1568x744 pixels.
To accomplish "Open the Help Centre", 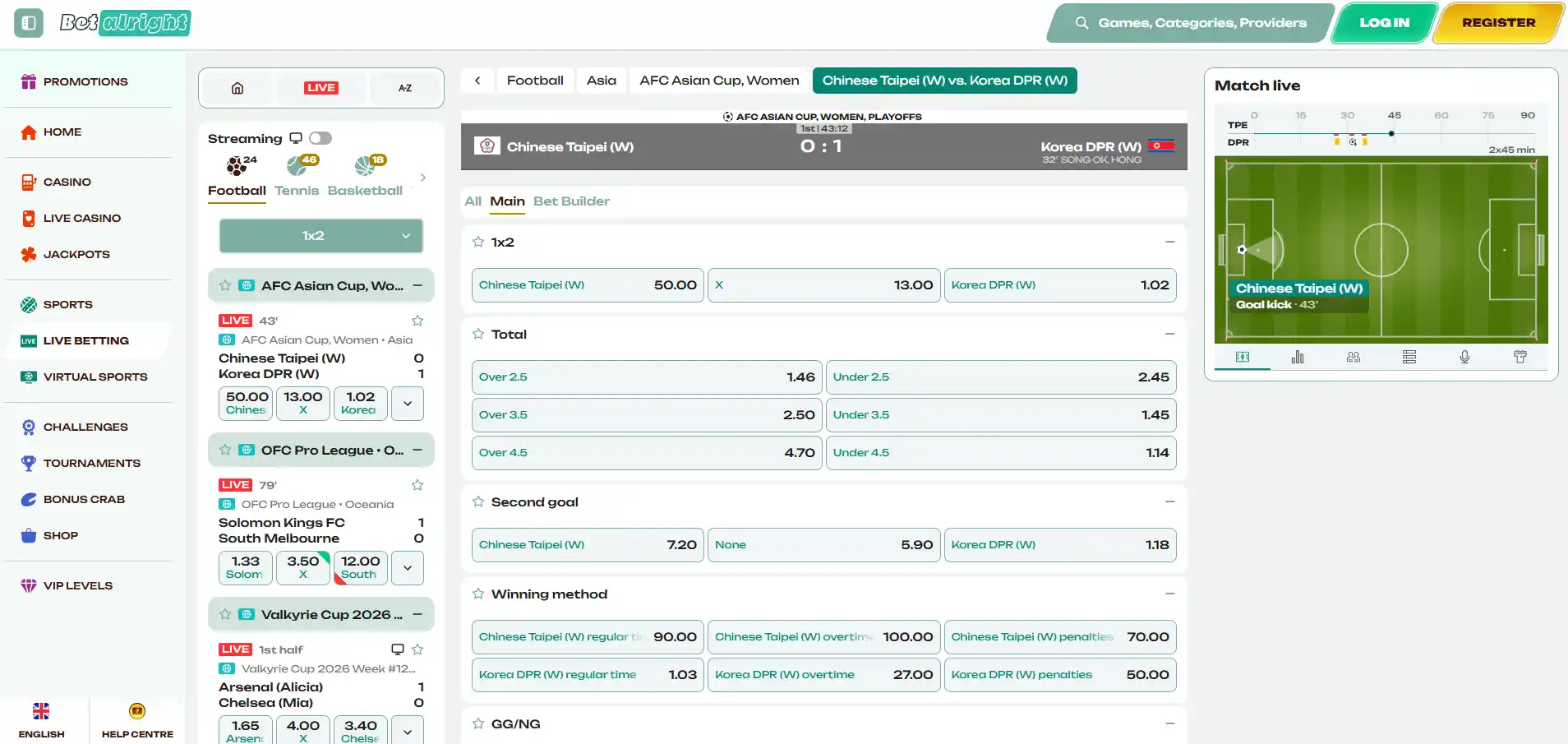I will (x=137, y=719).
